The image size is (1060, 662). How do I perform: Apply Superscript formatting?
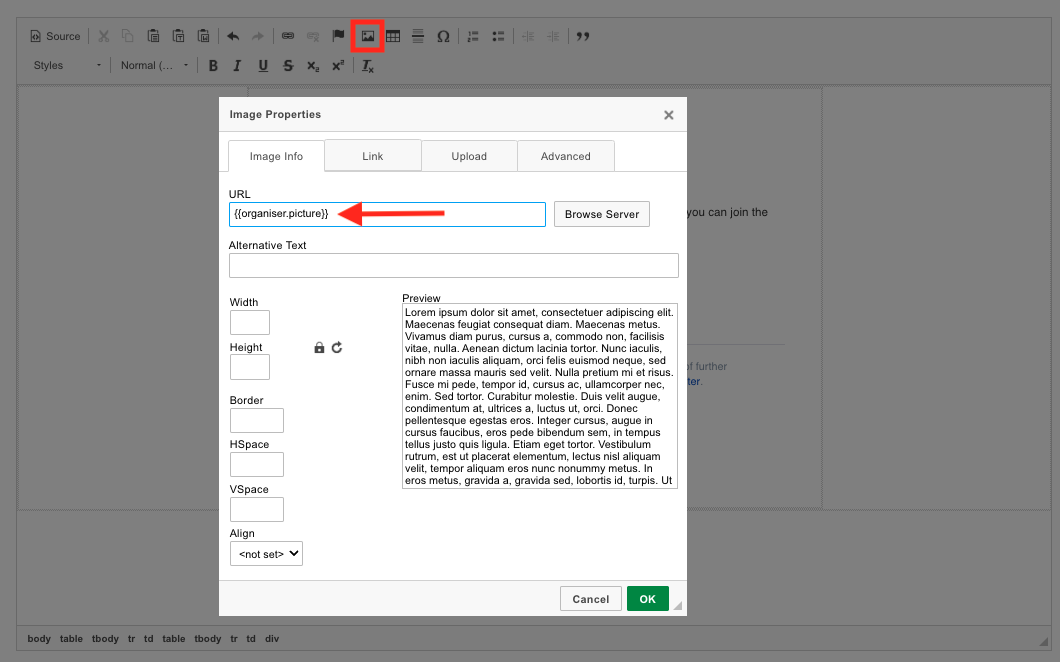pos(338,66)
